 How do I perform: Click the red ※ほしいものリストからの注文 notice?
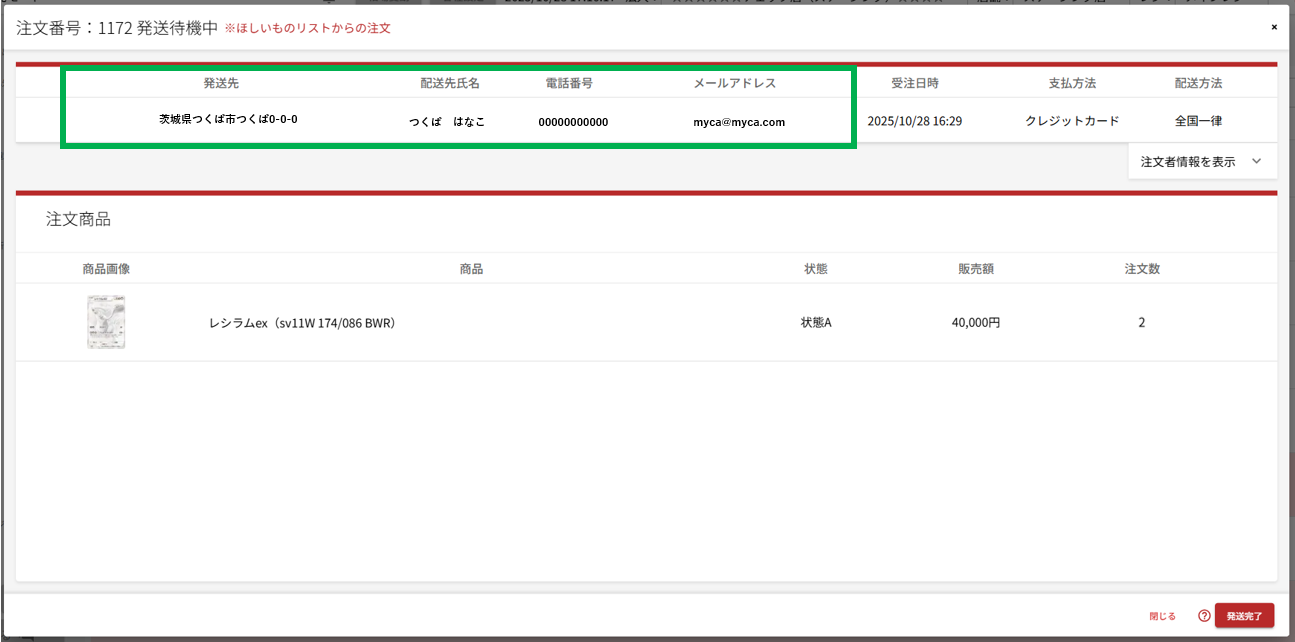[x=307, y=28]
